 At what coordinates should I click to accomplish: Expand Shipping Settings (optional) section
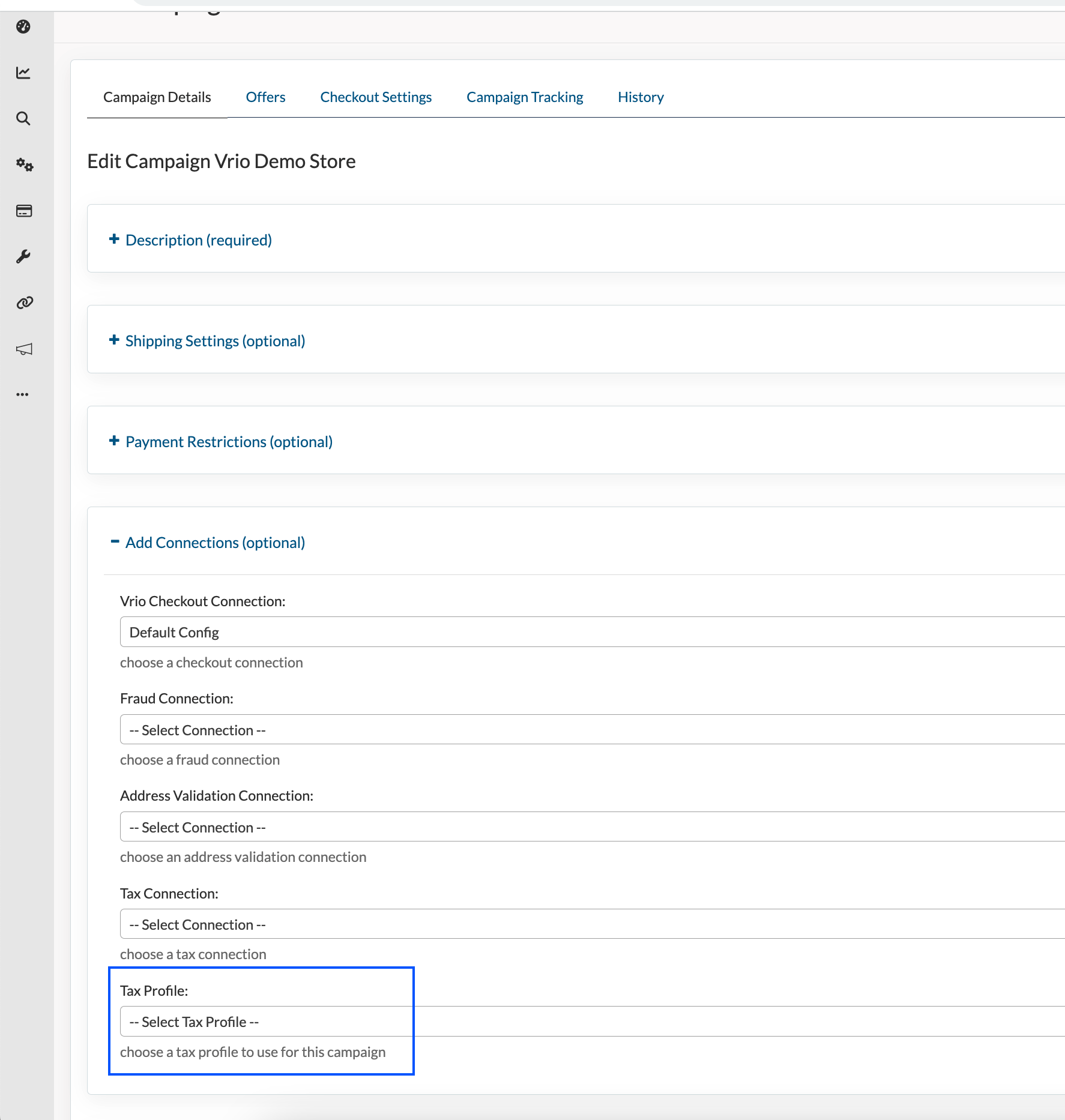pos(215,341)
